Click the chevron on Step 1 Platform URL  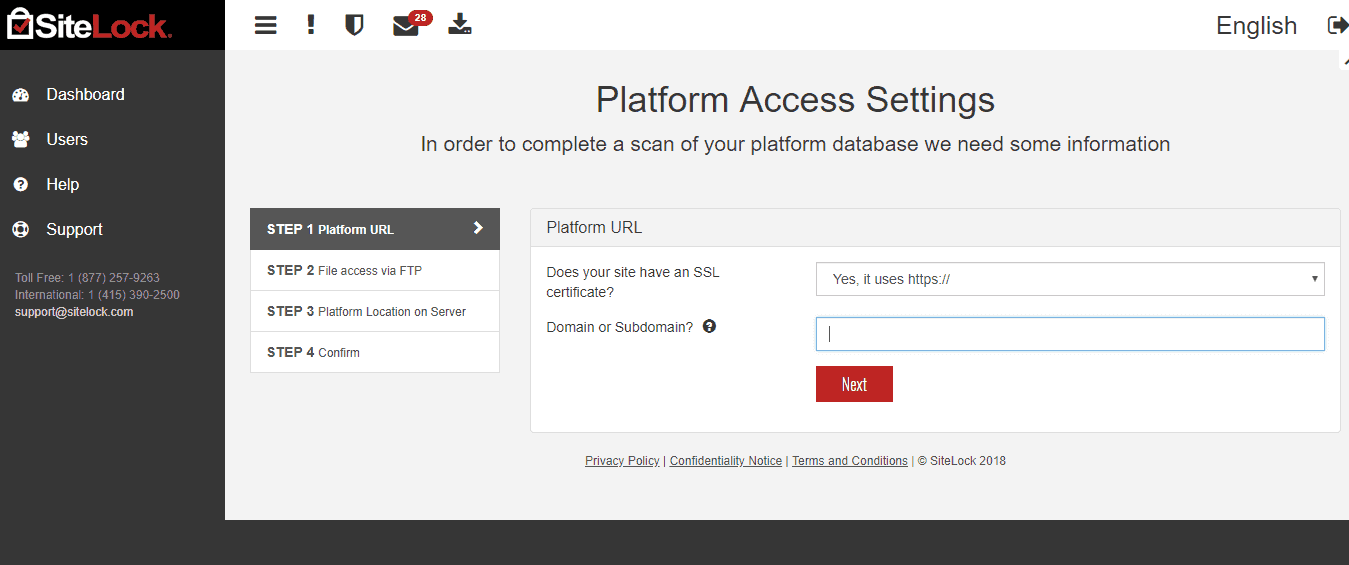(478, 228)
